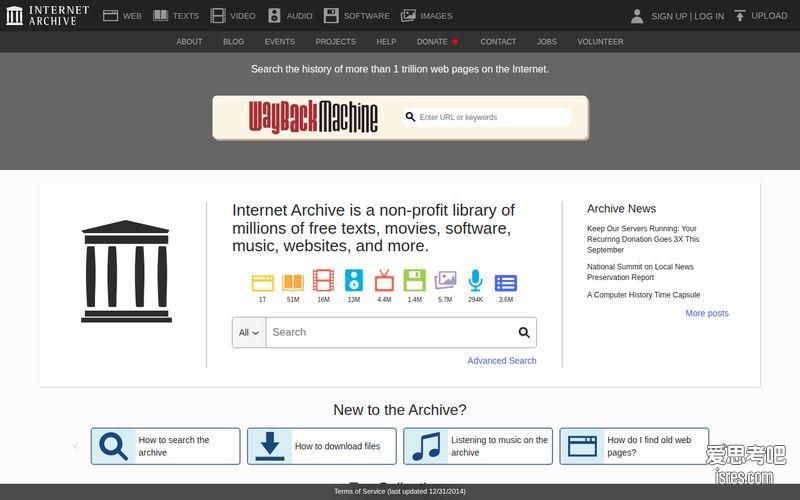Open the More posts link

pyautogui.click(x=707, y=313)
